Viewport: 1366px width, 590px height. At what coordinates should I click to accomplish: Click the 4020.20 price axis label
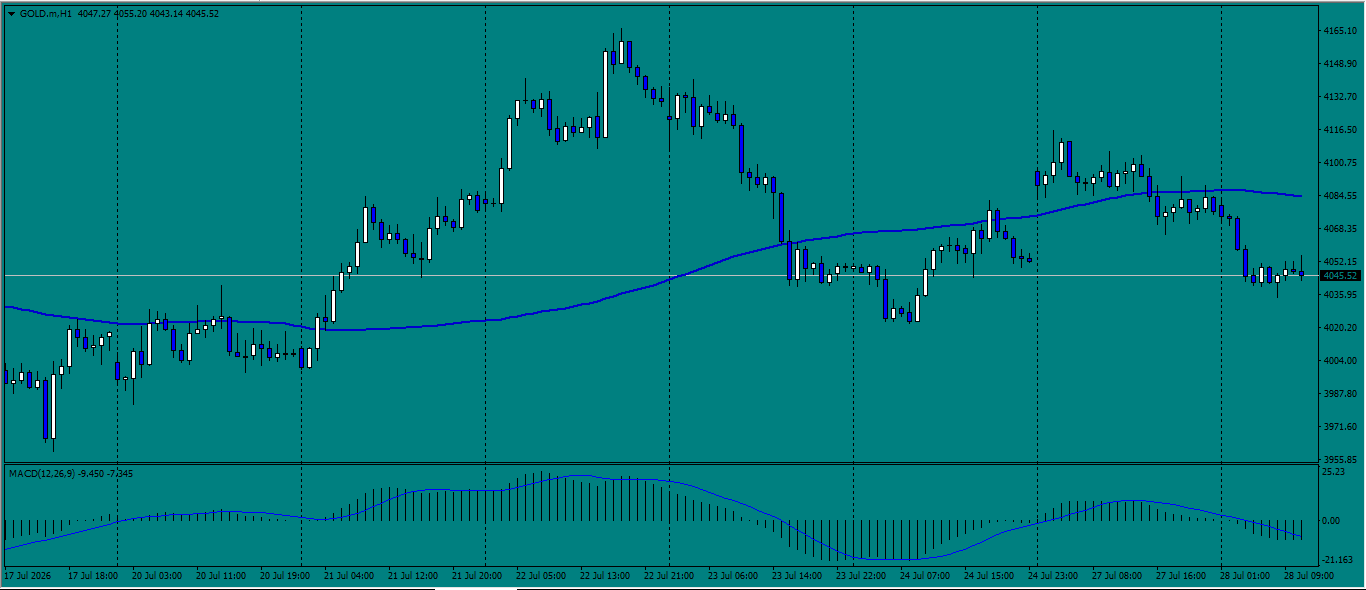tap(1339, 328)
